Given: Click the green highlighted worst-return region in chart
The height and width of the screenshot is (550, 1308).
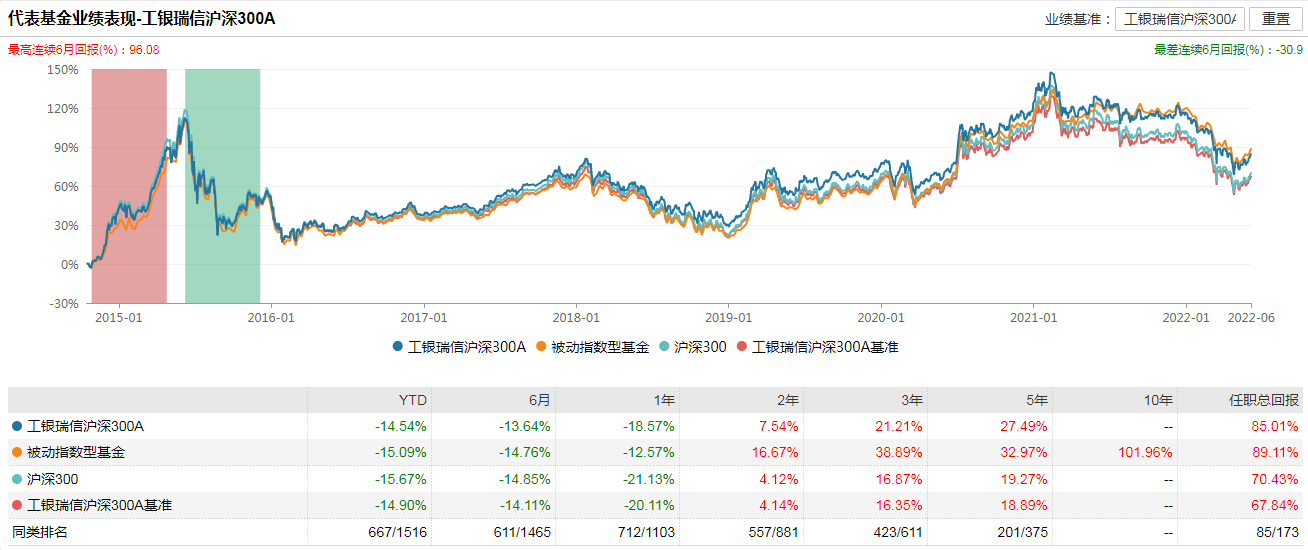Looking at the screenshot, I should tap(222, 185).
